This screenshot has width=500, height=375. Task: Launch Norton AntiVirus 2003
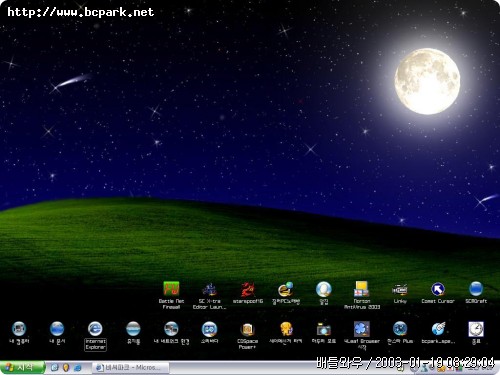[362, 289]
